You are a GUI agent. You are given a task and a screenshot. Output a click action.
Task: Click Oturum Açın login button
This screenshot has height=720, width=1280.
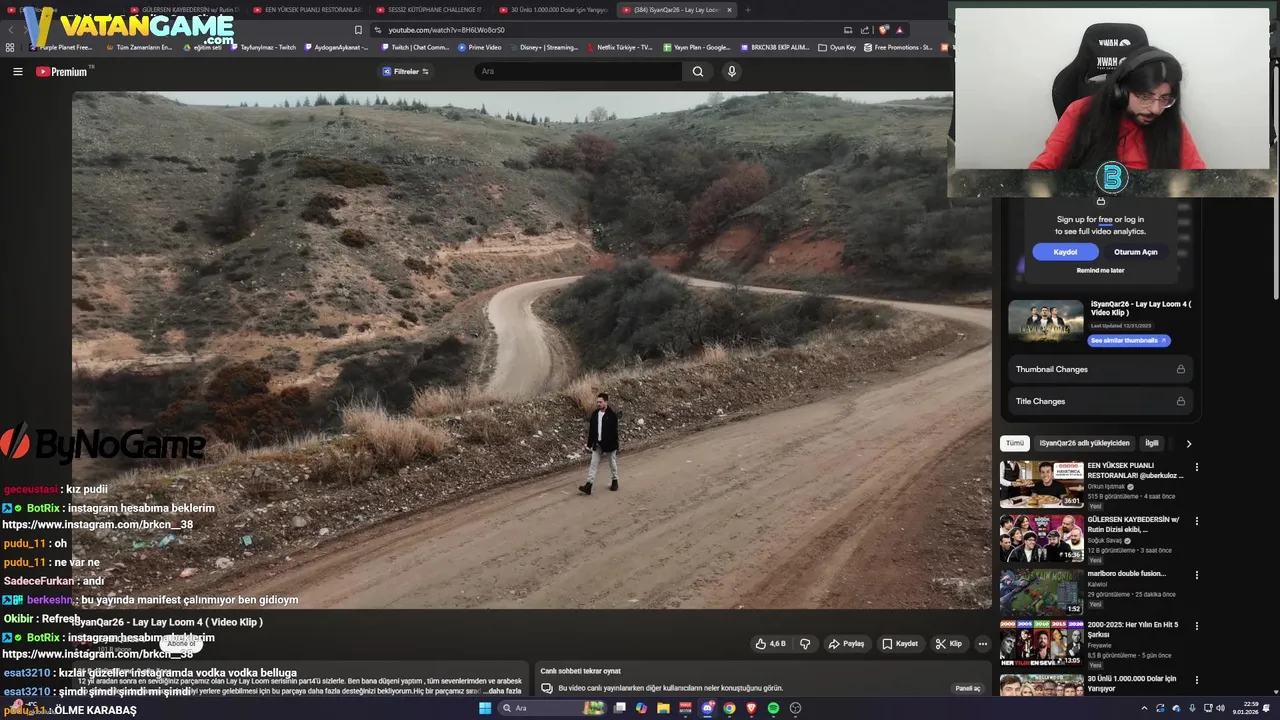pos(1135,252)
